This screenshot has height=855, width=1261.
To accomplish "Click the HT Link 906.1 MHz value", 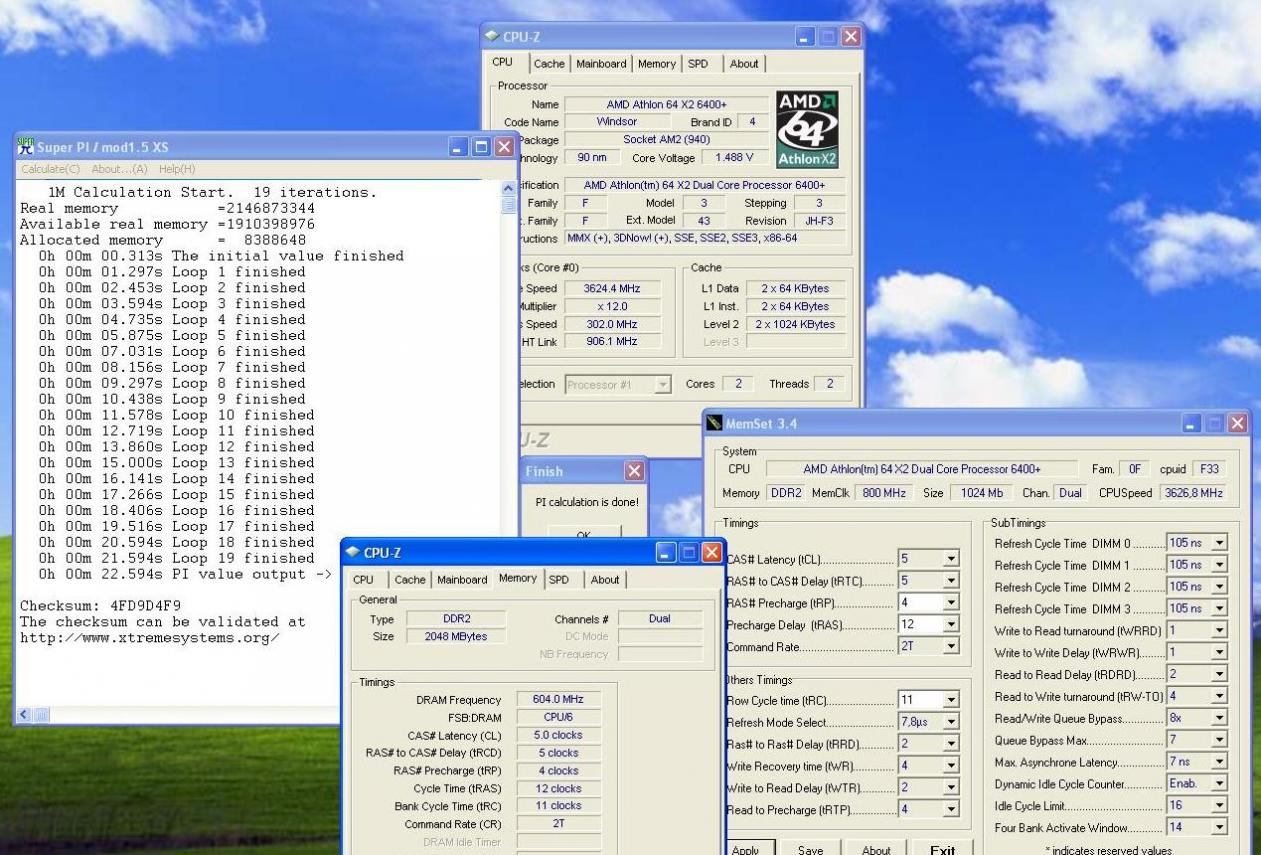I will click(612, 342).
